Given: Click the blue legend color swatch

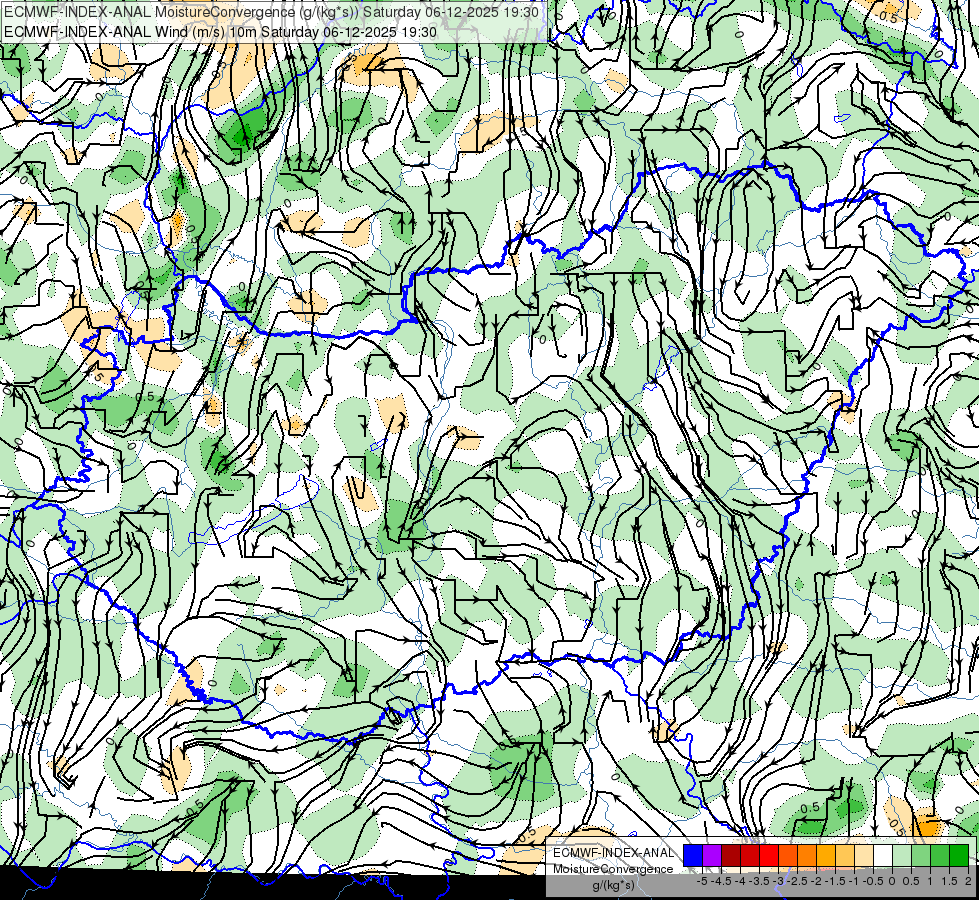Looking at the screenshot, I should [693, 855].
